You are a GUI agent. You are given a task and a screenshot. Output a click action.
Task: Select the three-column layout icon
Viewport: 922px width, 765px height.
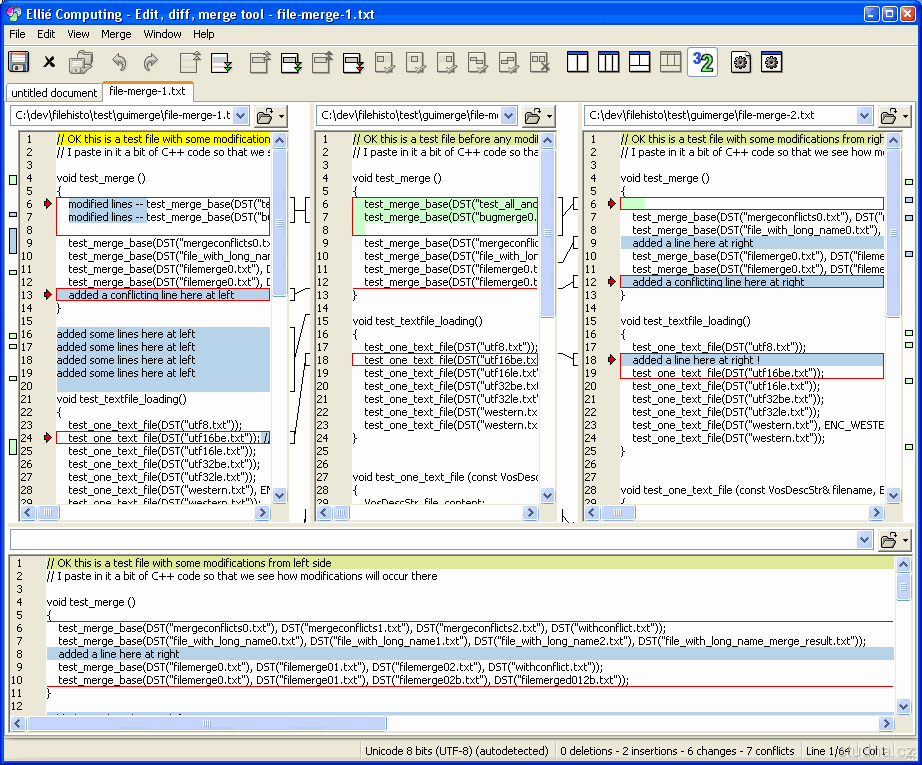[608, 62]
